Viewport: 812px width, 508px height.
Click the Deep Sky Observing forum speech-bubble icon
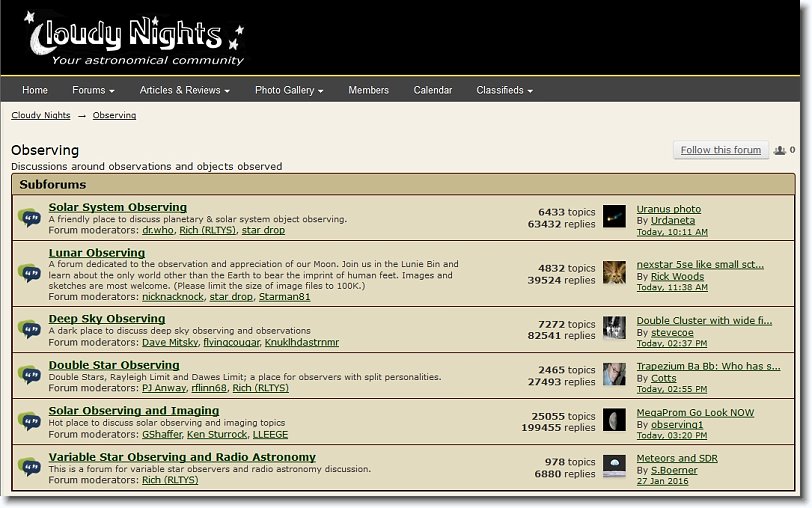coord(30,329)
